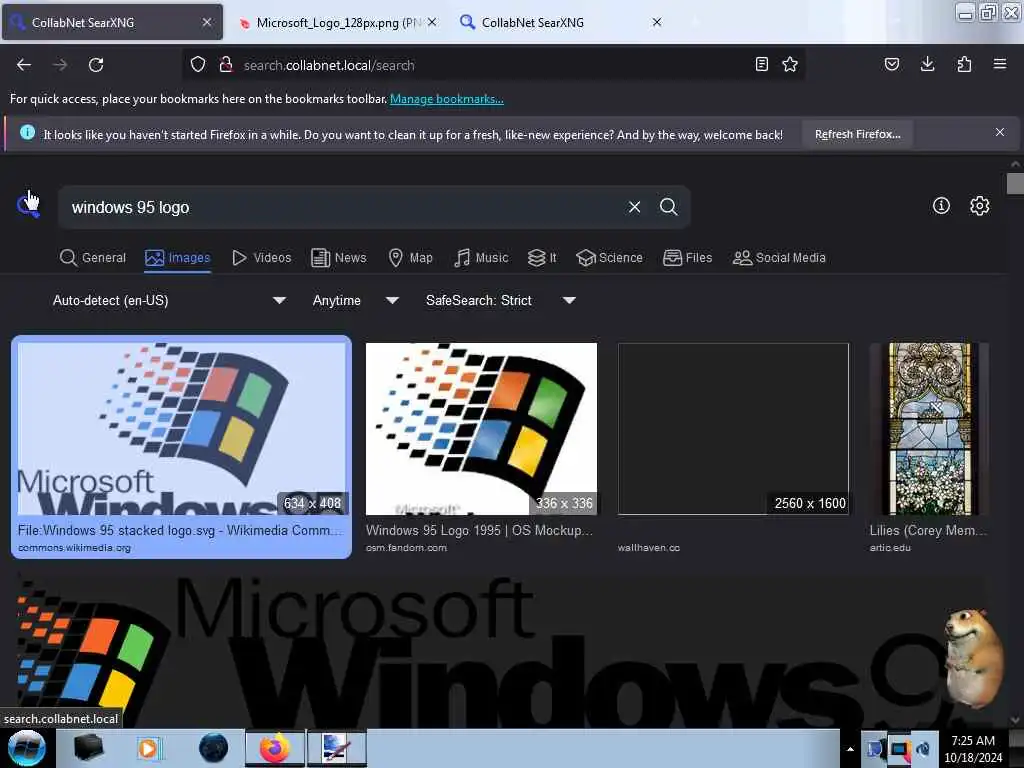This screenshot has height=768, width=1024.
Task: Open the dark globe taskbar icon
Action: pos(214,748)
